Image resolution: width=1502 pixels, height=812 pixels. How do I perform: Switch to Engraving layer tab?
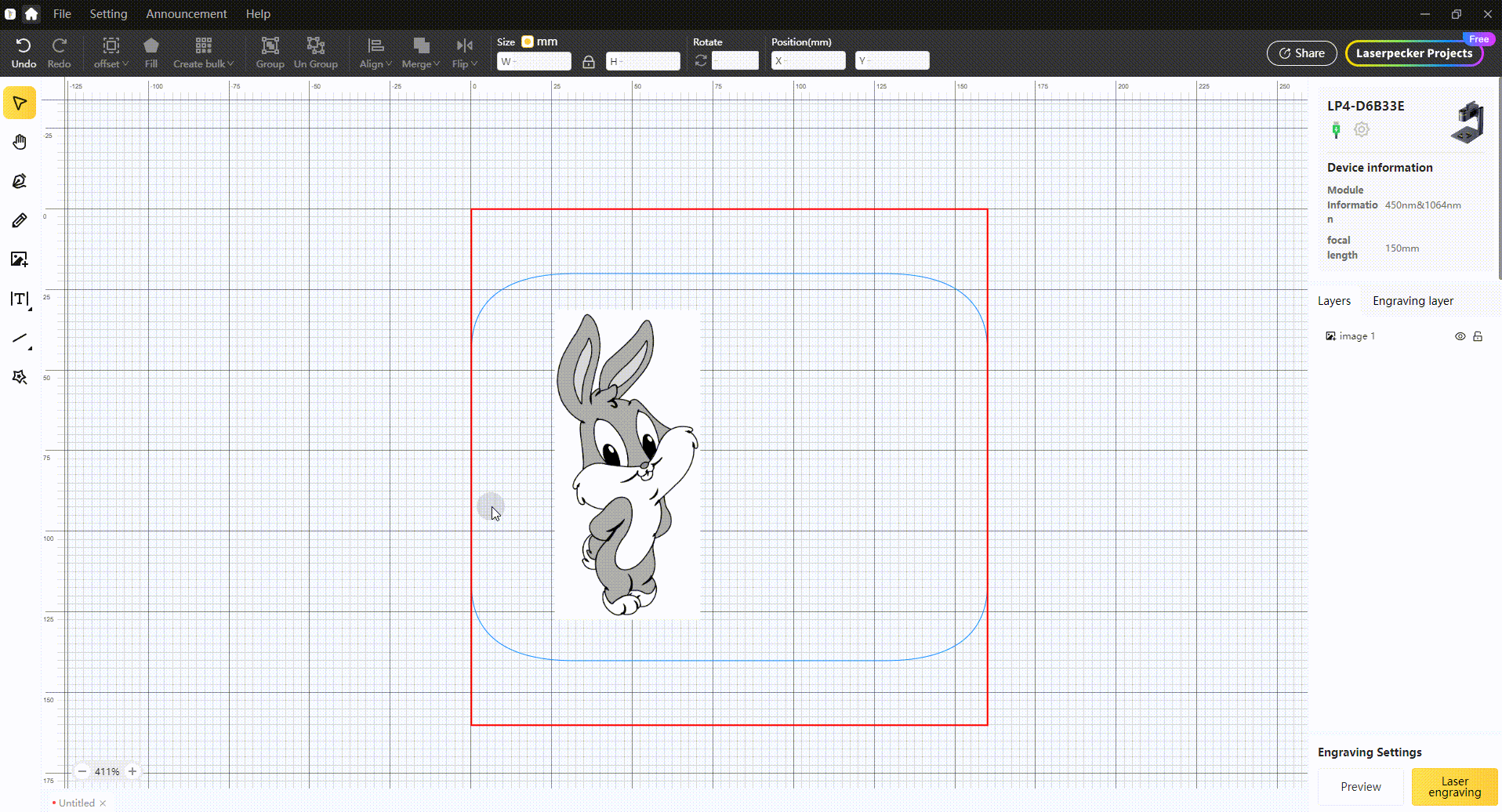pos(1413,301)
